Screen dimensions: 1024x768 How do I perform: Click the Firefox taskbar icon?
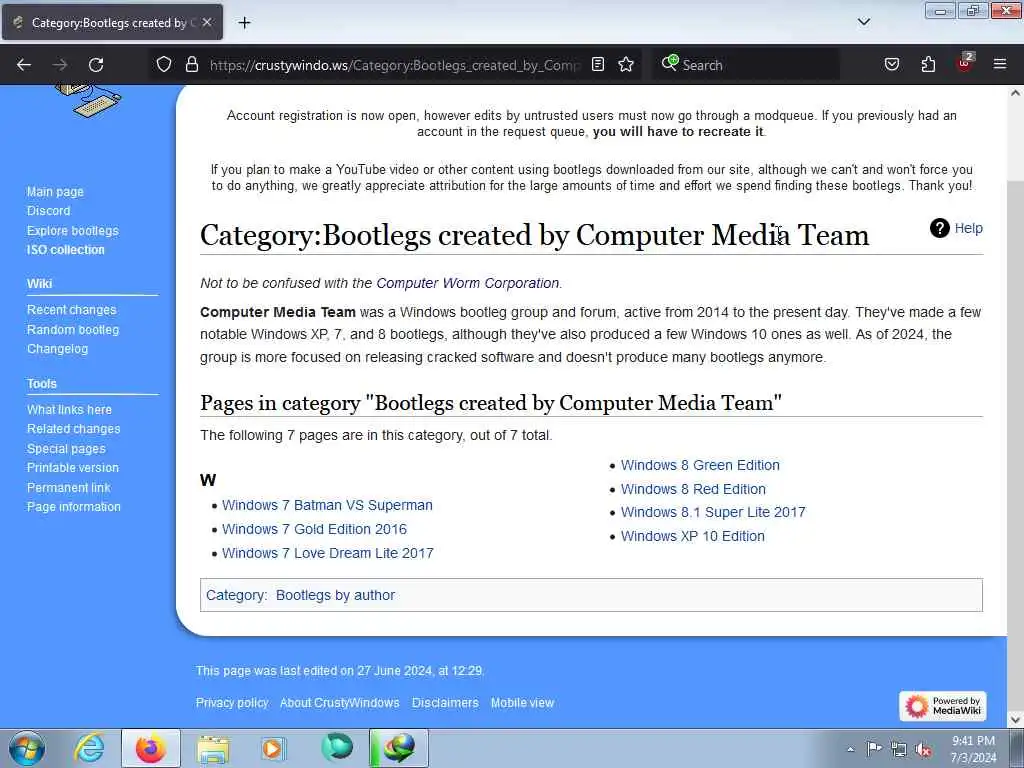(151, 748)
